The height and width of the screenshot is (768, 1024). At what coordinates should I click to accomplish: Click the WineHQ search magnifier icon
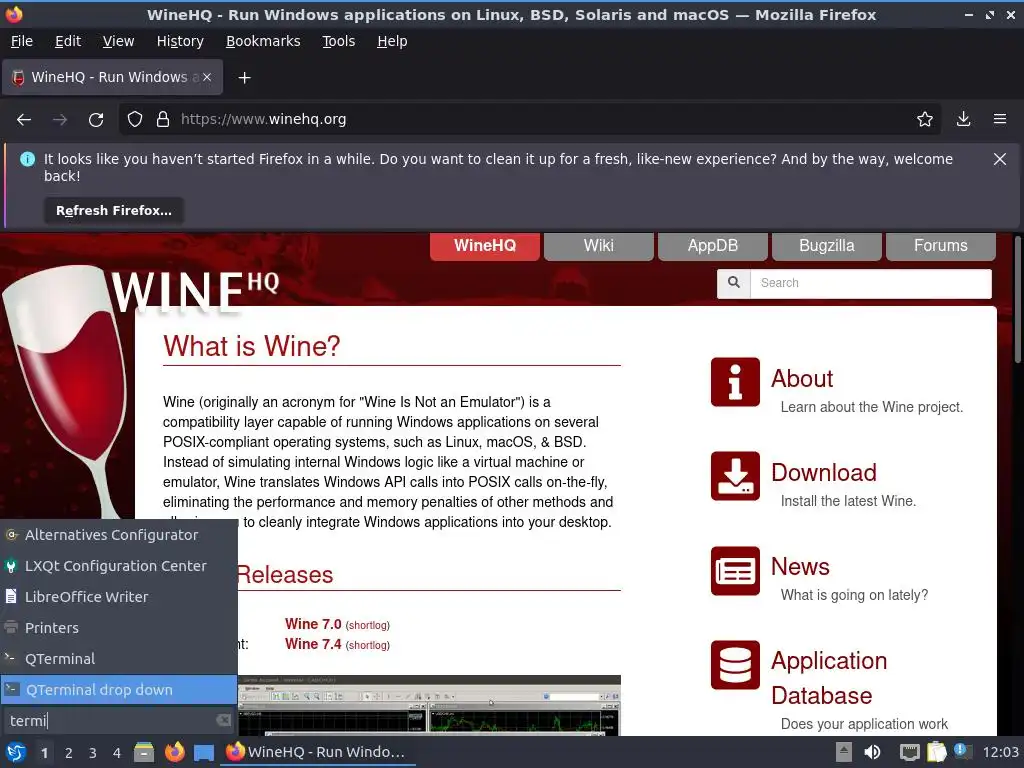pos(734,283)
